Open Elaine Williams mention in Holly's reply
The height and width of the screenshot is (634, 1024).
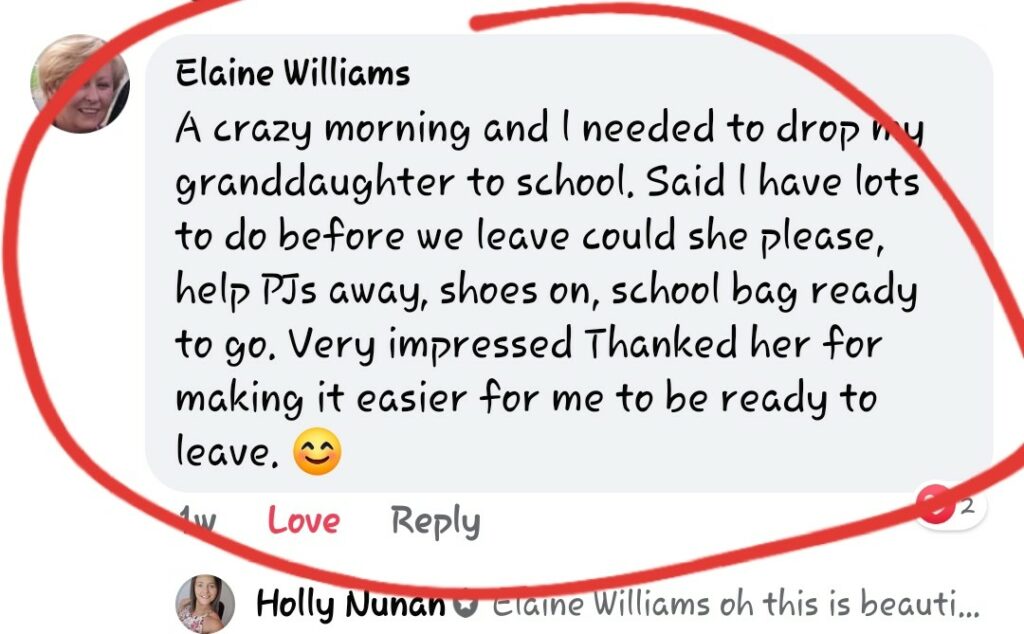[600, 603]
